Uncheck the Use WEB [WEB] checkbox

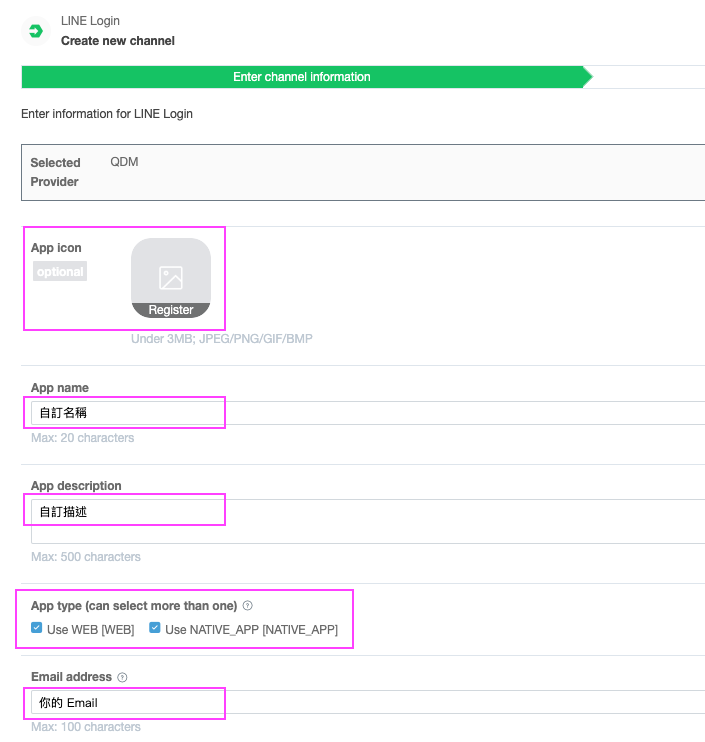(36, 628)
